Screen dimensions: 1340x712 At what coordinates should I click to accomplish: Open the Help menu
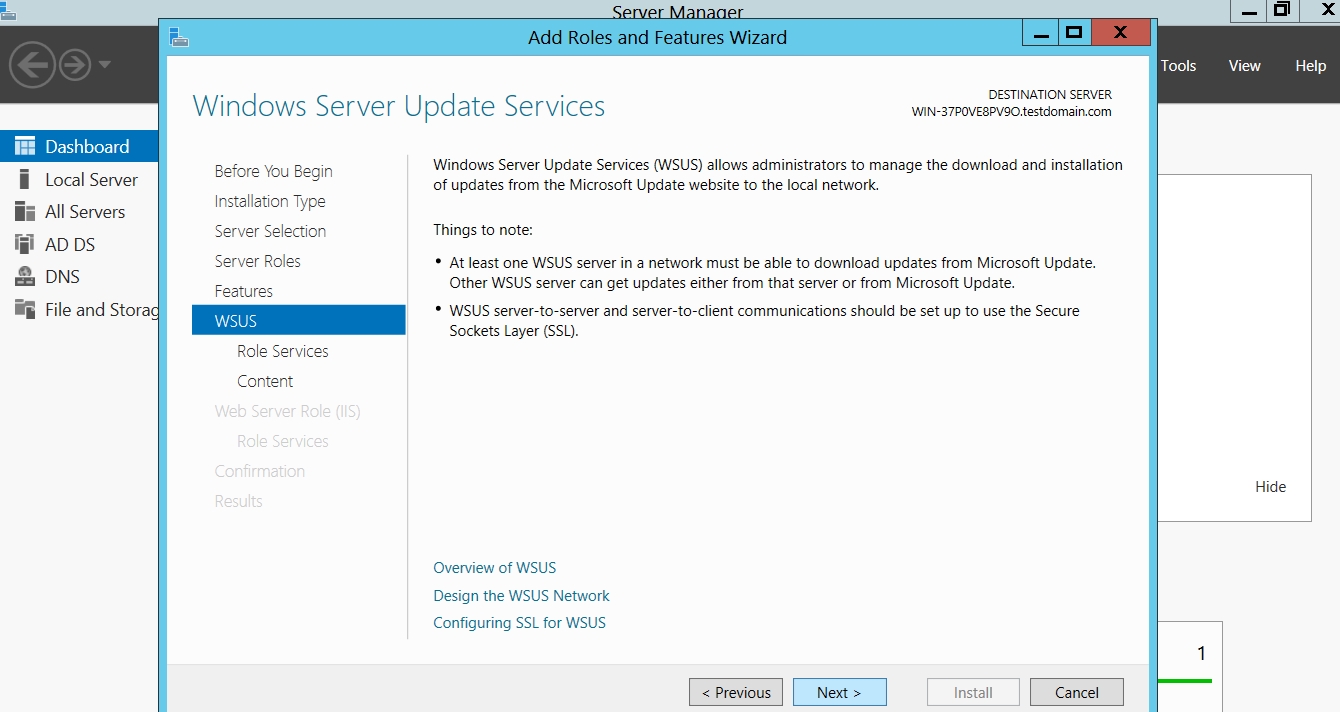(x=1310, y=66)
